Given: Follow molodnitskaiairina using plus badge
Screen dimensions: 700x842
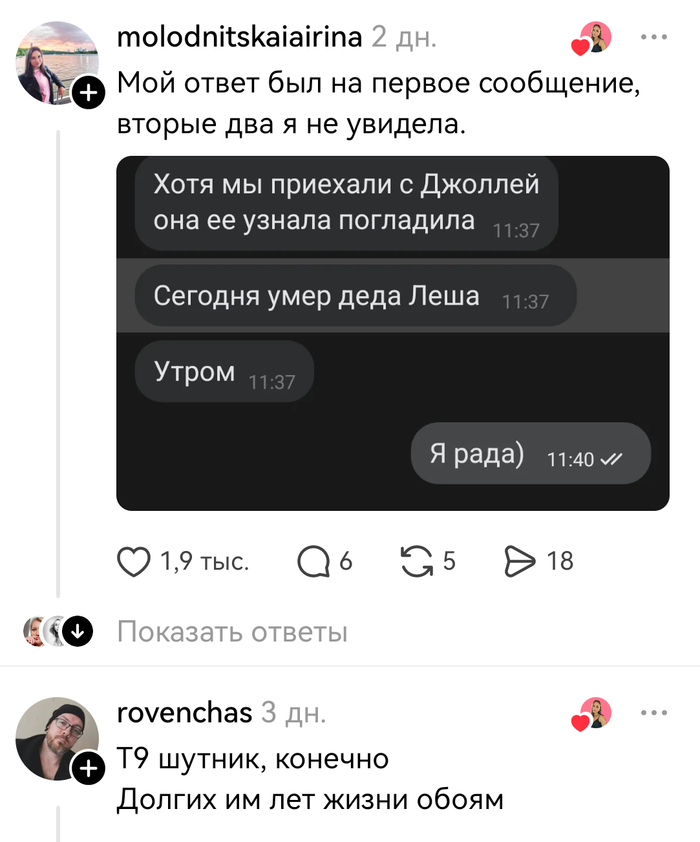Looking at the screenshot, I should pyautogui.click(x=89, y=93).
